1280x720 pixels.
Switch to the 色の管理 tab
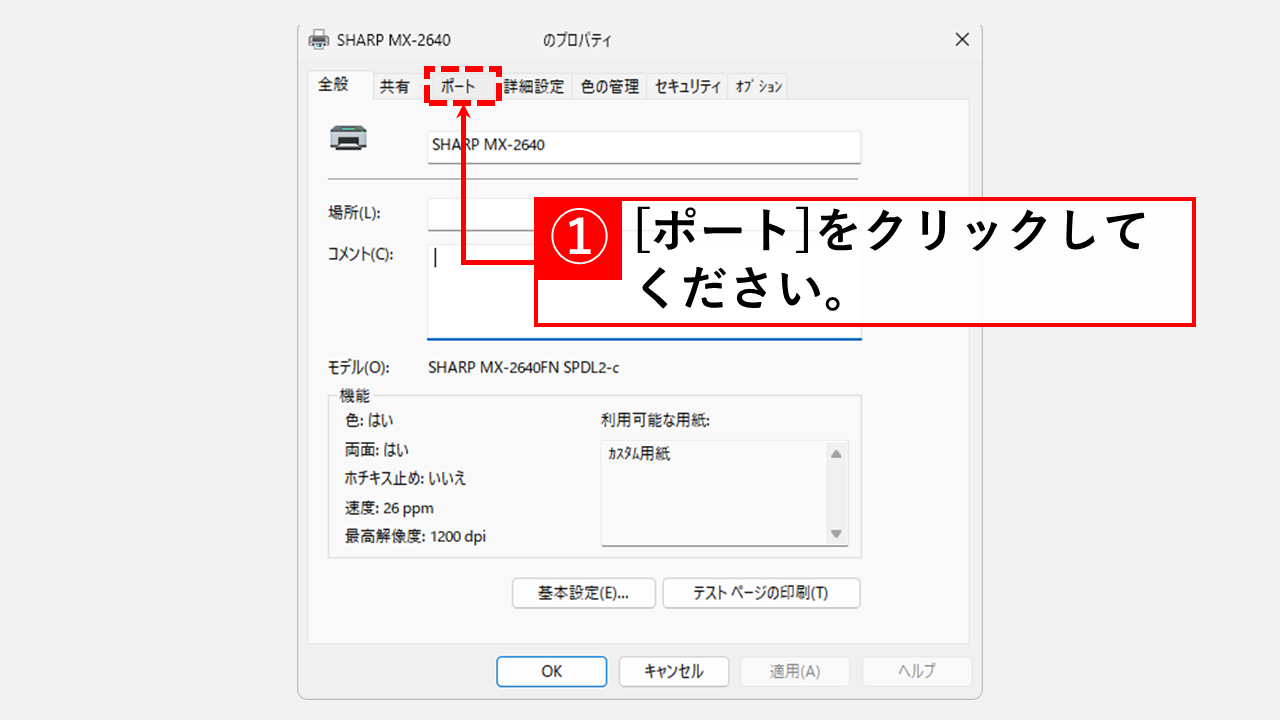click(x=609, y=86)
